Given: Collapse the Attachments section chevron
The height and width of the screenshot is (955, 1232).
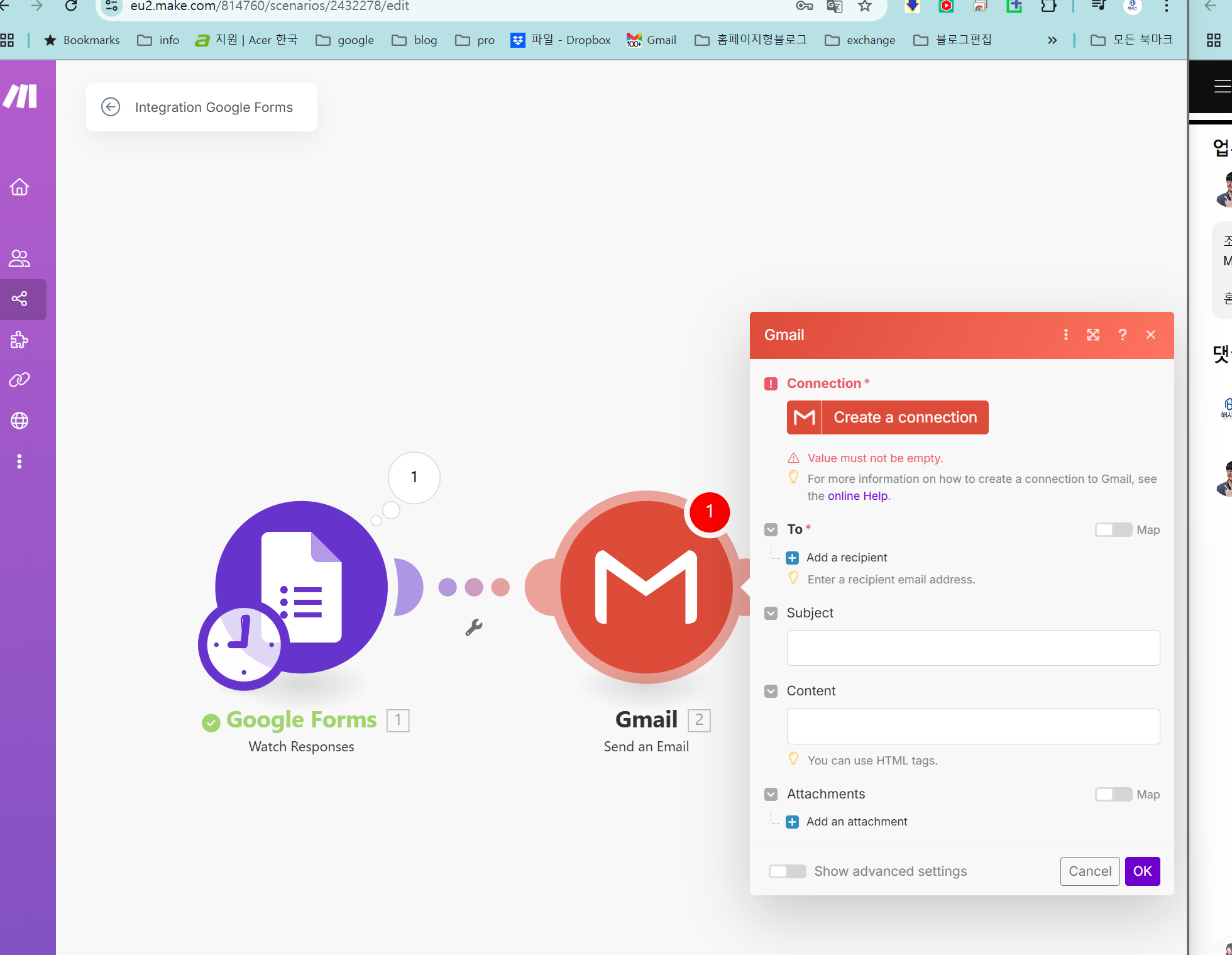Looking at the screenshot, I should point(771,794).
